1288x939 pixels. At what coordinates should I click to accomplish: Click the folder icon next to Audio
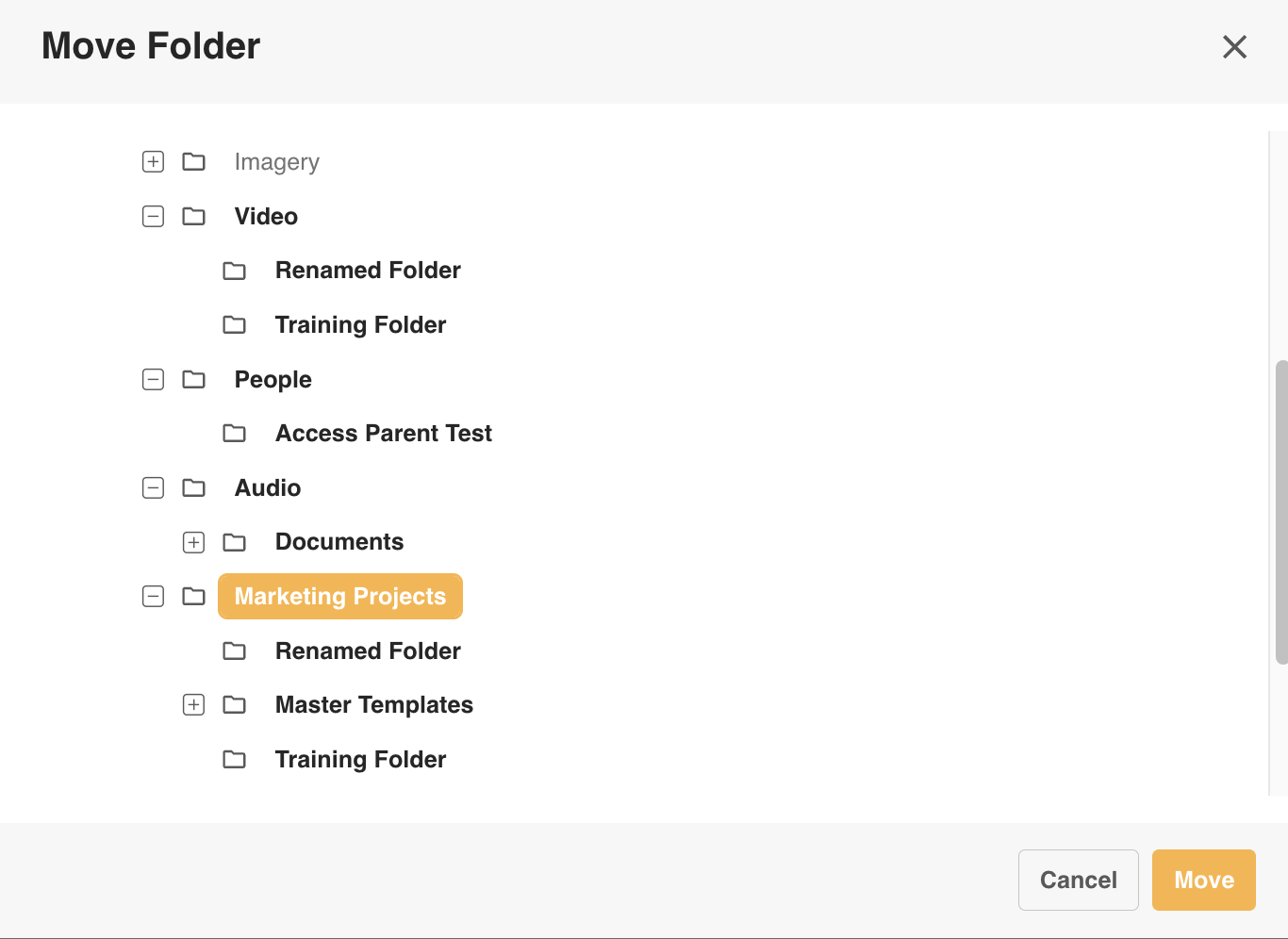pyautogui.click(x=193, y=487)
